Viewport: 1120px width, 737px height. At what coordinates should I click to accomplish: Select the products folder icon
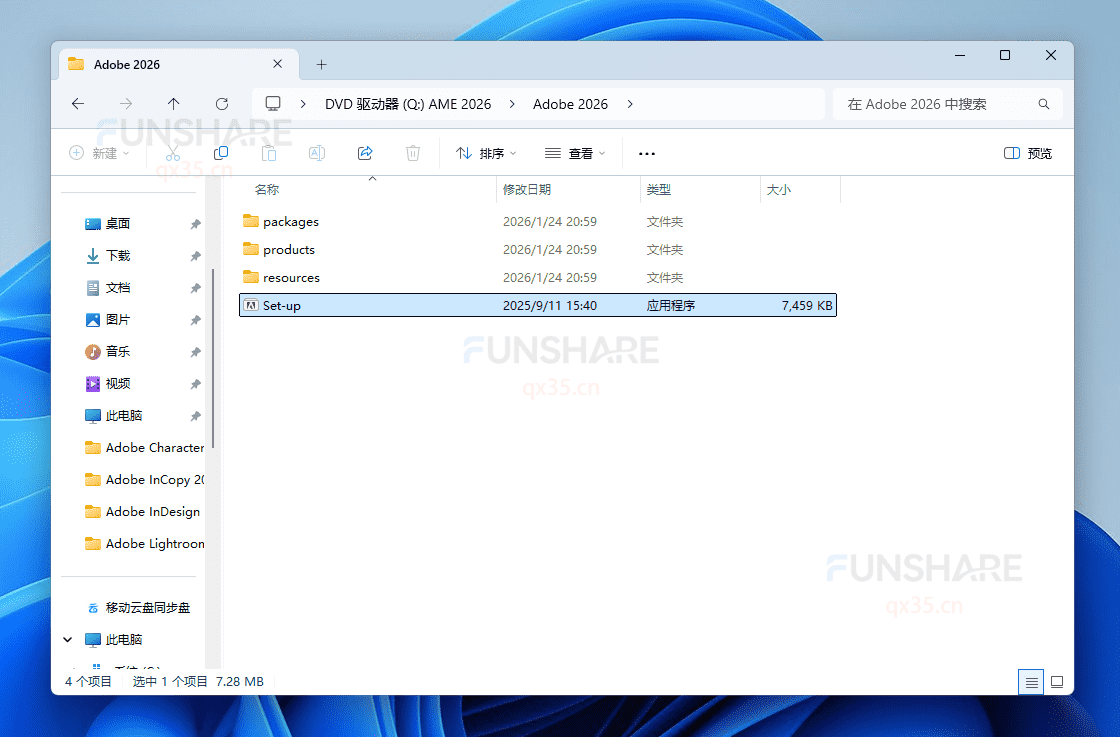coord(251,249)
